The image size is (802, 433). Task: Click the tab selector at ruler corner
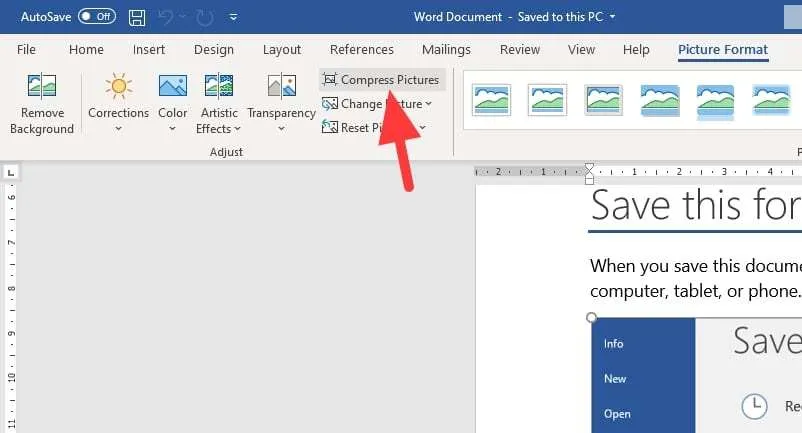11,172
